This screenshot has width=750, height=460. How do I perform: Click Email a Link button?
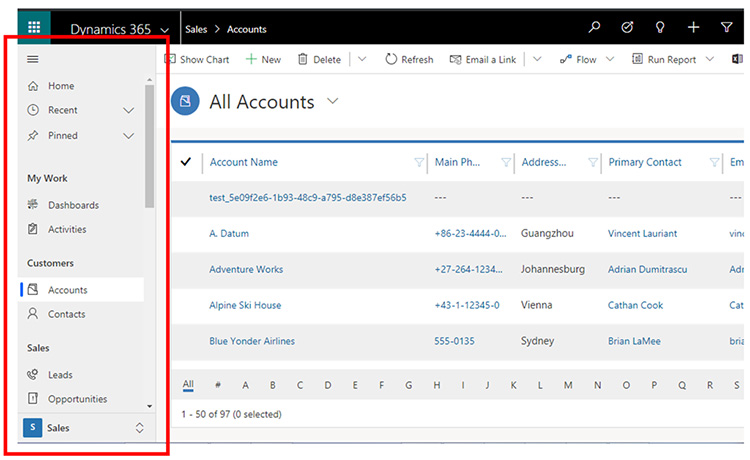pyautogui.click(x=483, y=59)
